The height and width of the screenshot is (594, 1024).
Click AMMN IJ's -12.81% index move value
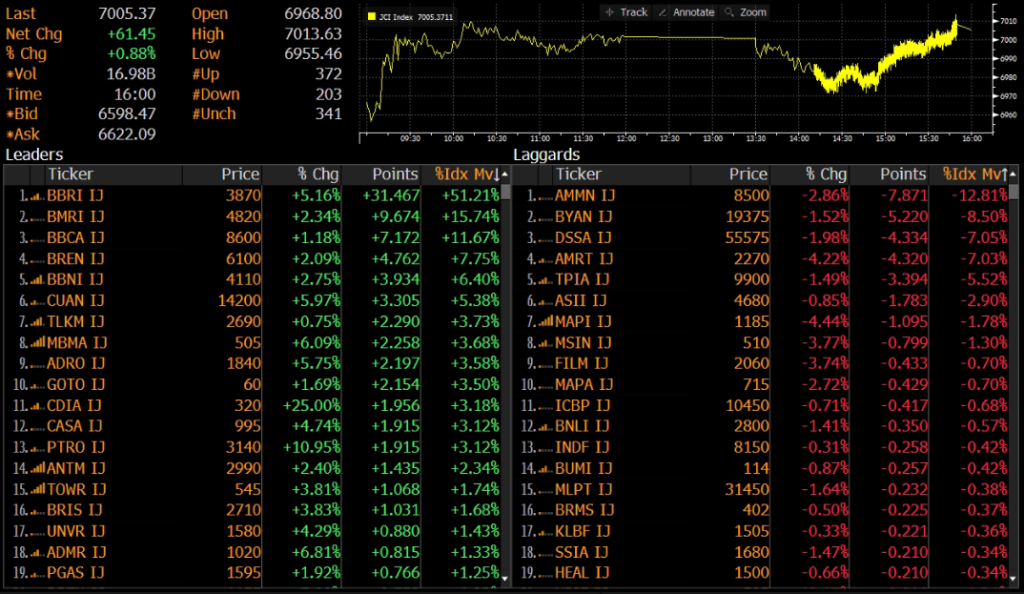coord(979,196)
